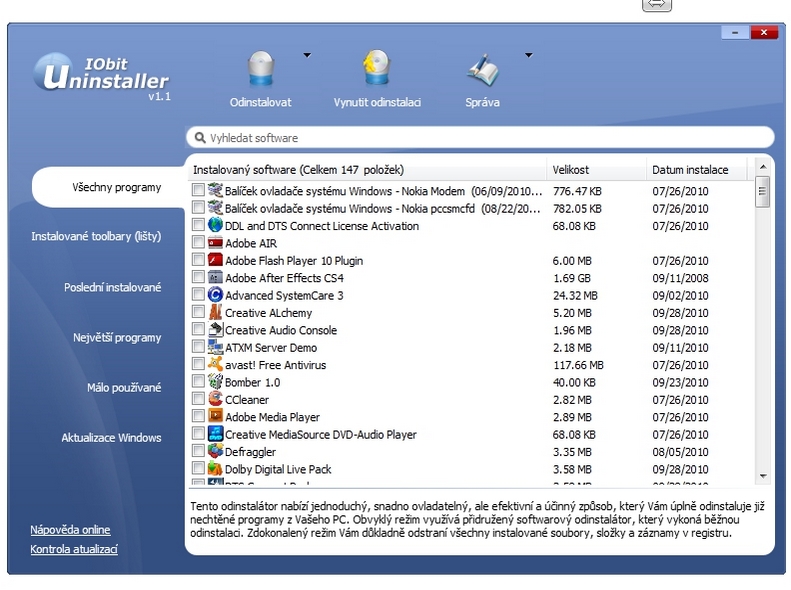Click the Adobe After Effects CS4 icon
Viewport: 791px width, 590px height.
tap(215, 277)
